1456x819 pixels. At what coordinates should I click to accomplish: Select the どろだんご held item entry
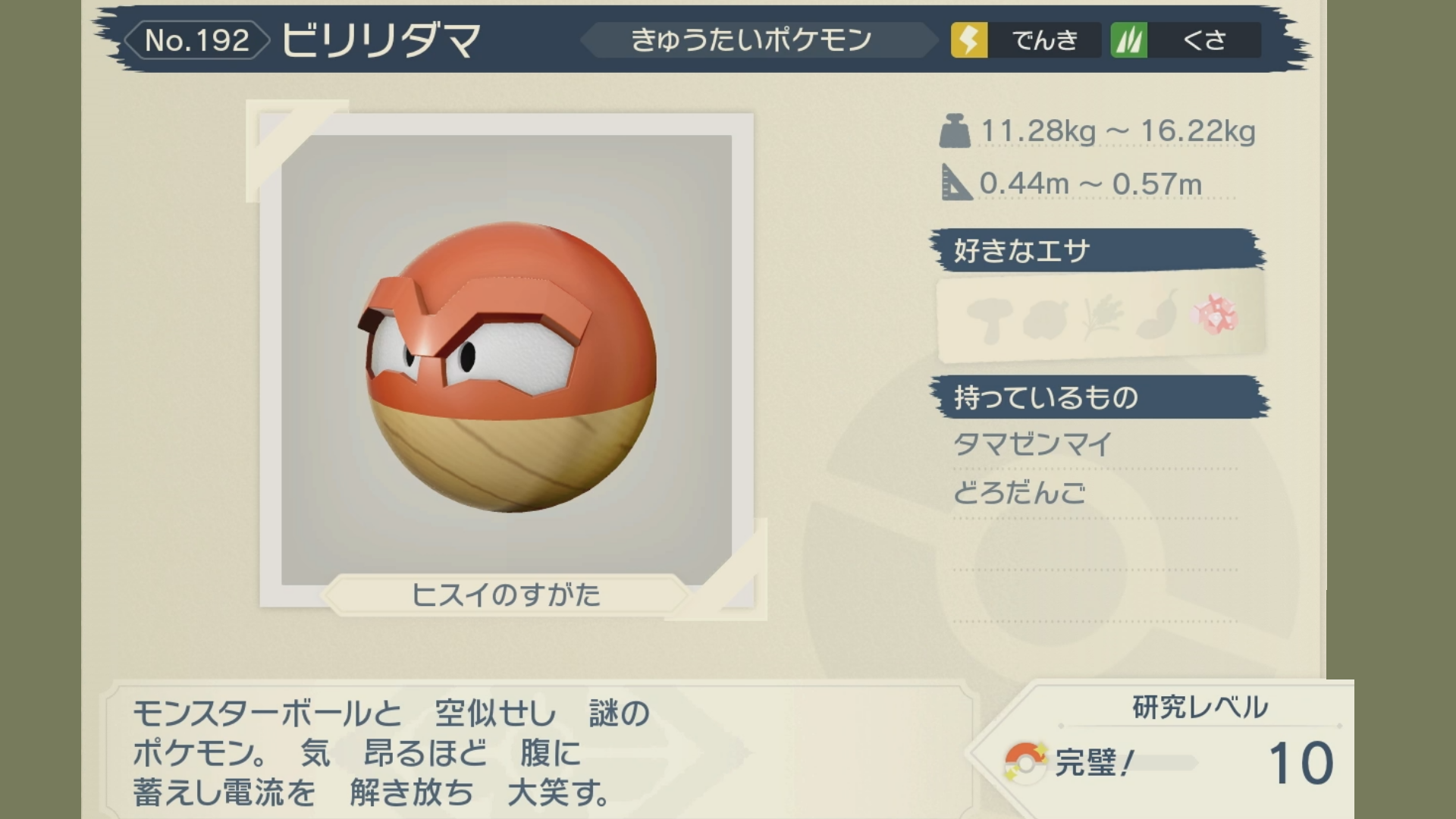[x=1019, y=493]
